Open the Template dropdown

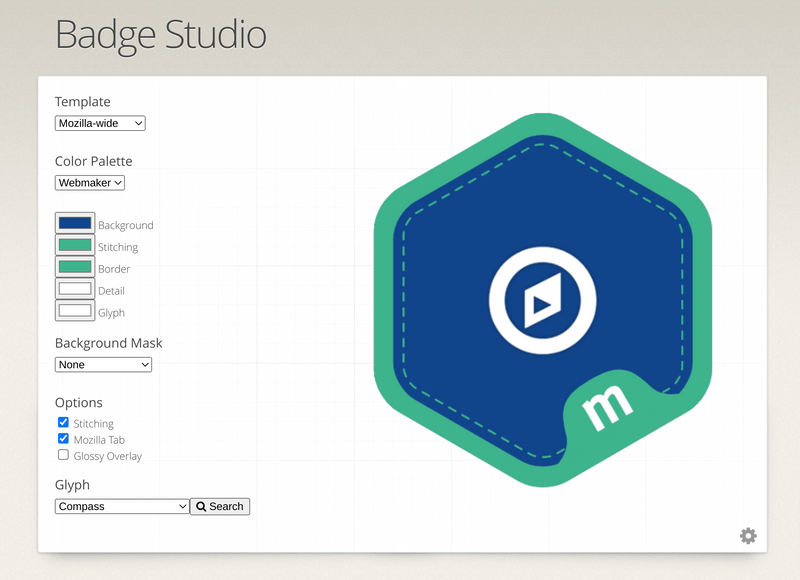point(100,123)
